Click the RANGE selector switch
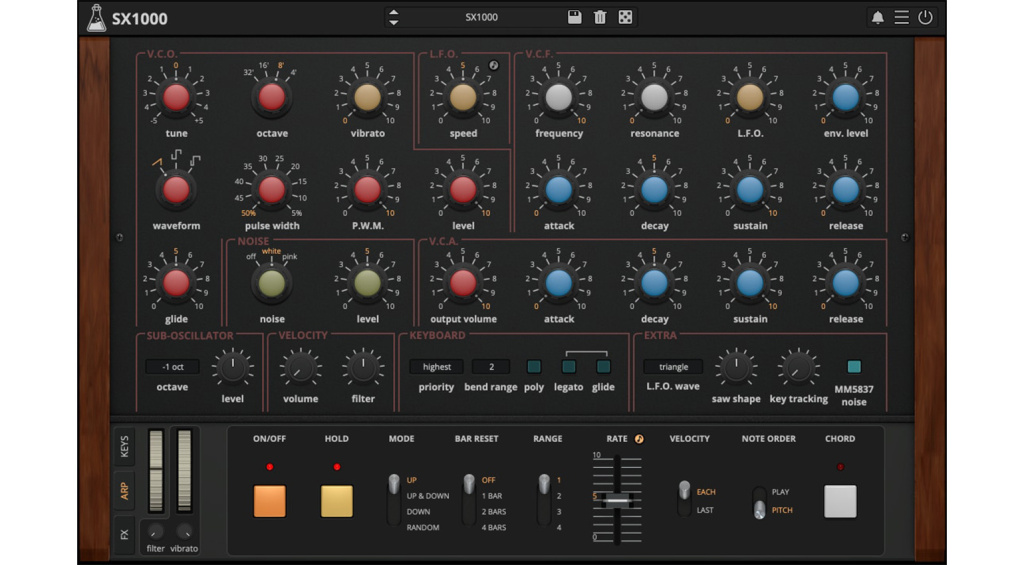1024x565 pixels. tap(544, 500)
